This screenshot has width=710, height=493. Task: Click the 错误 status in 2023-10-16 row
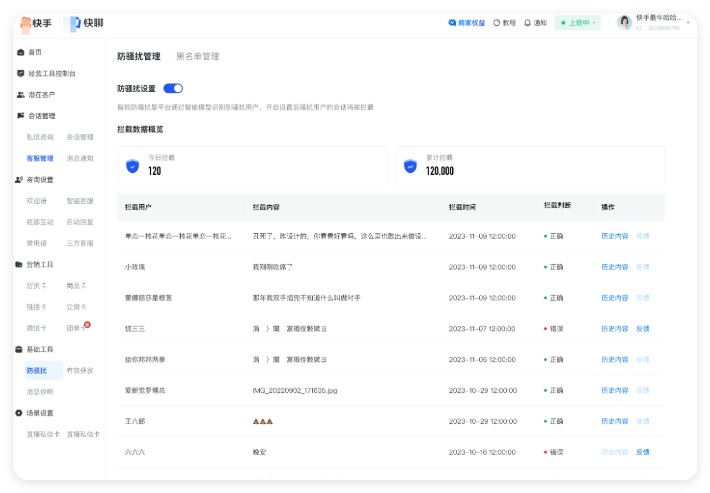[554, 452]
